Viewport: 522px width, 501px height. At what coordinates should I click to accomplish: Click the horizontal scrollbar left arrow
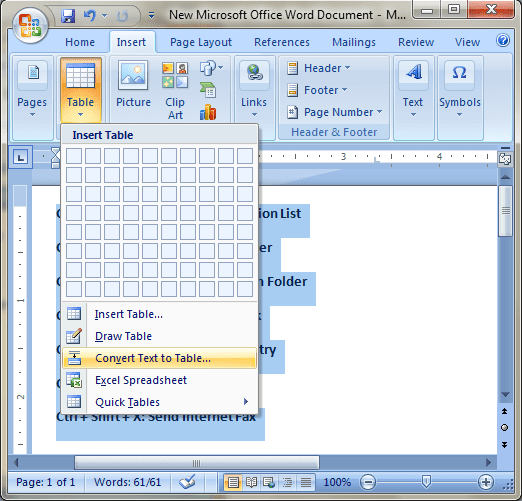click(16, 463)
